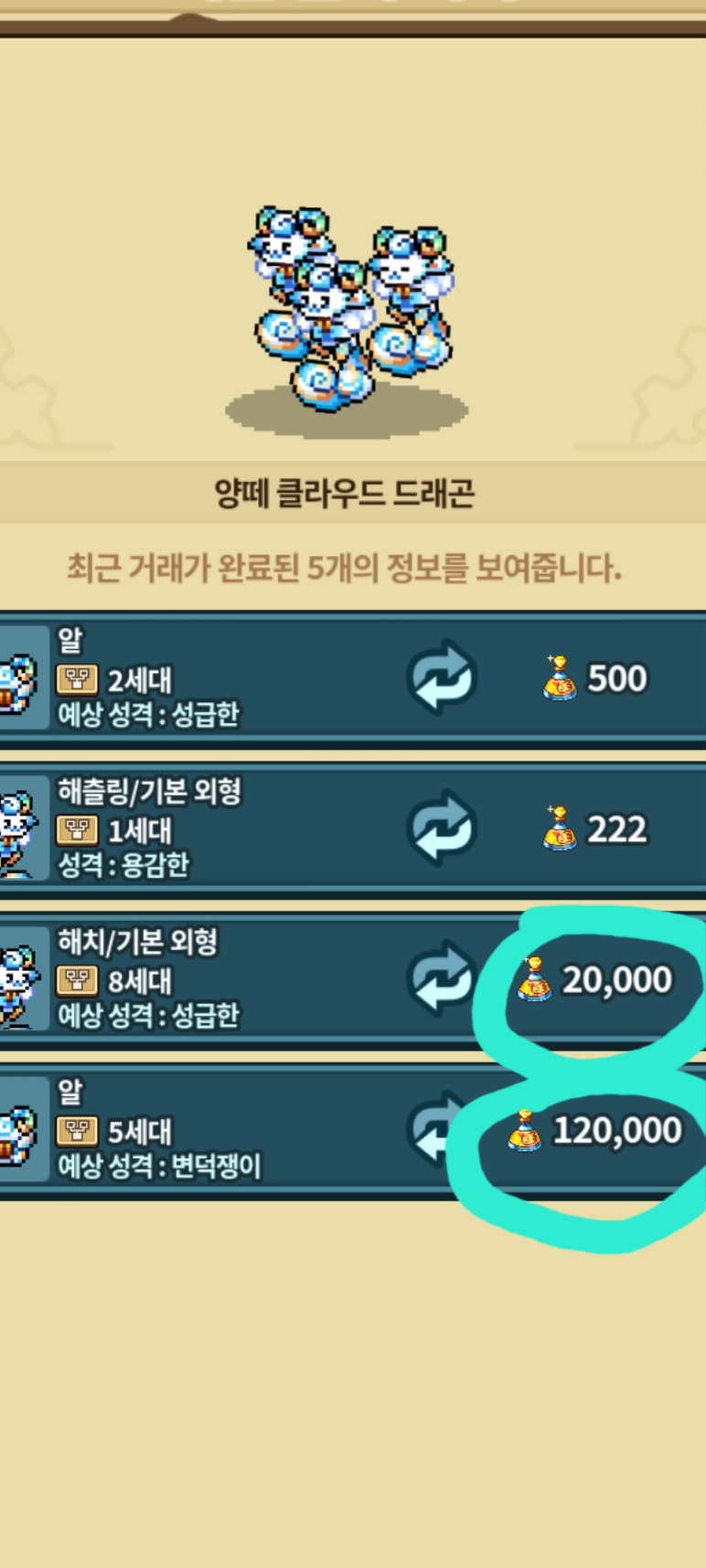
Task: Tap the family tree icon next to 2세대
Action: point(78,679)
